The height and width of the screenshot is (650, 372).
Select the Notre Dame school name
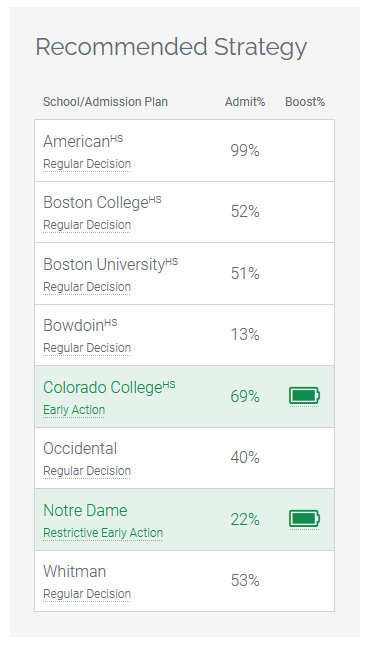click(85, 510)
